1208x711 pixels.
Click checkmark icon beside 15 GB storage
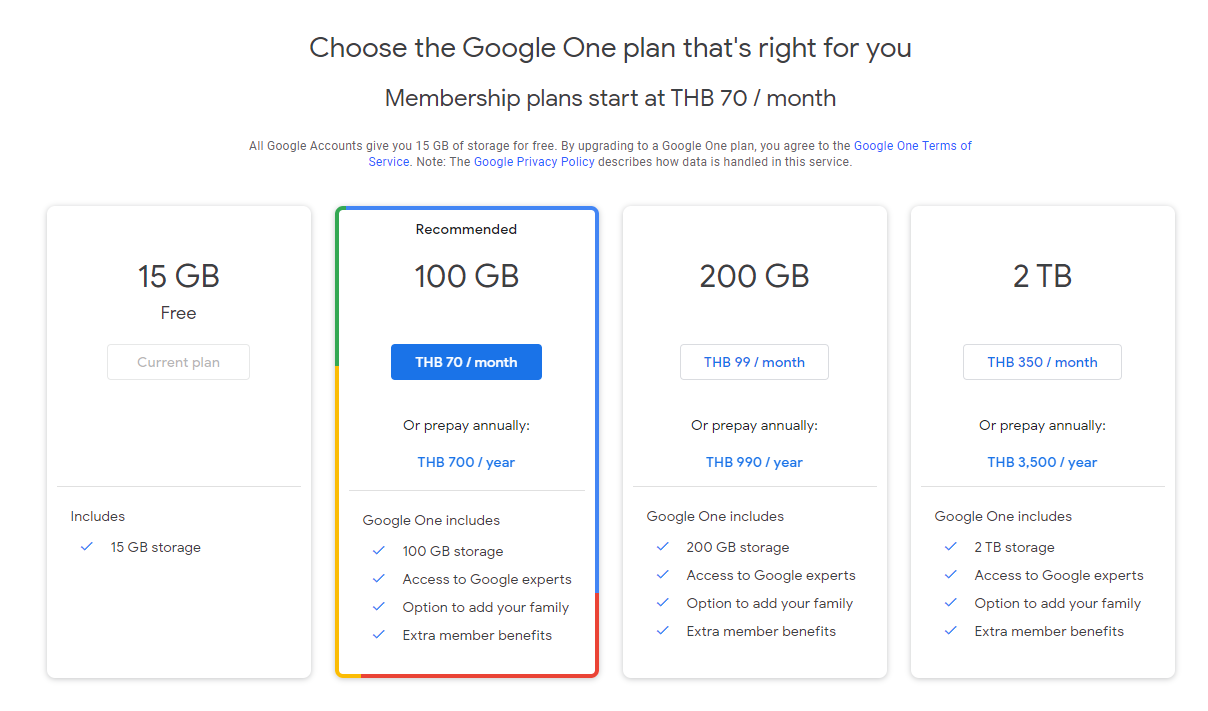coord(87,547)
